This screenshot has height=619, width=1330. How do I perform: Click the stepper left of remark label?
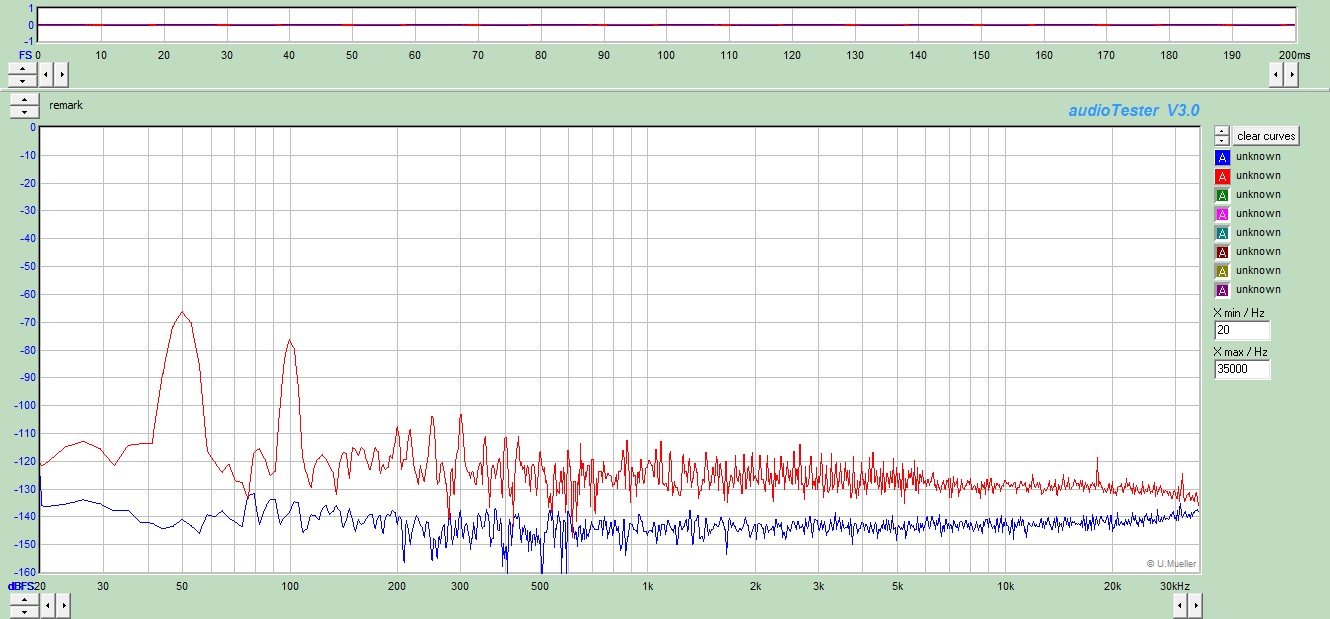point(23,105)
